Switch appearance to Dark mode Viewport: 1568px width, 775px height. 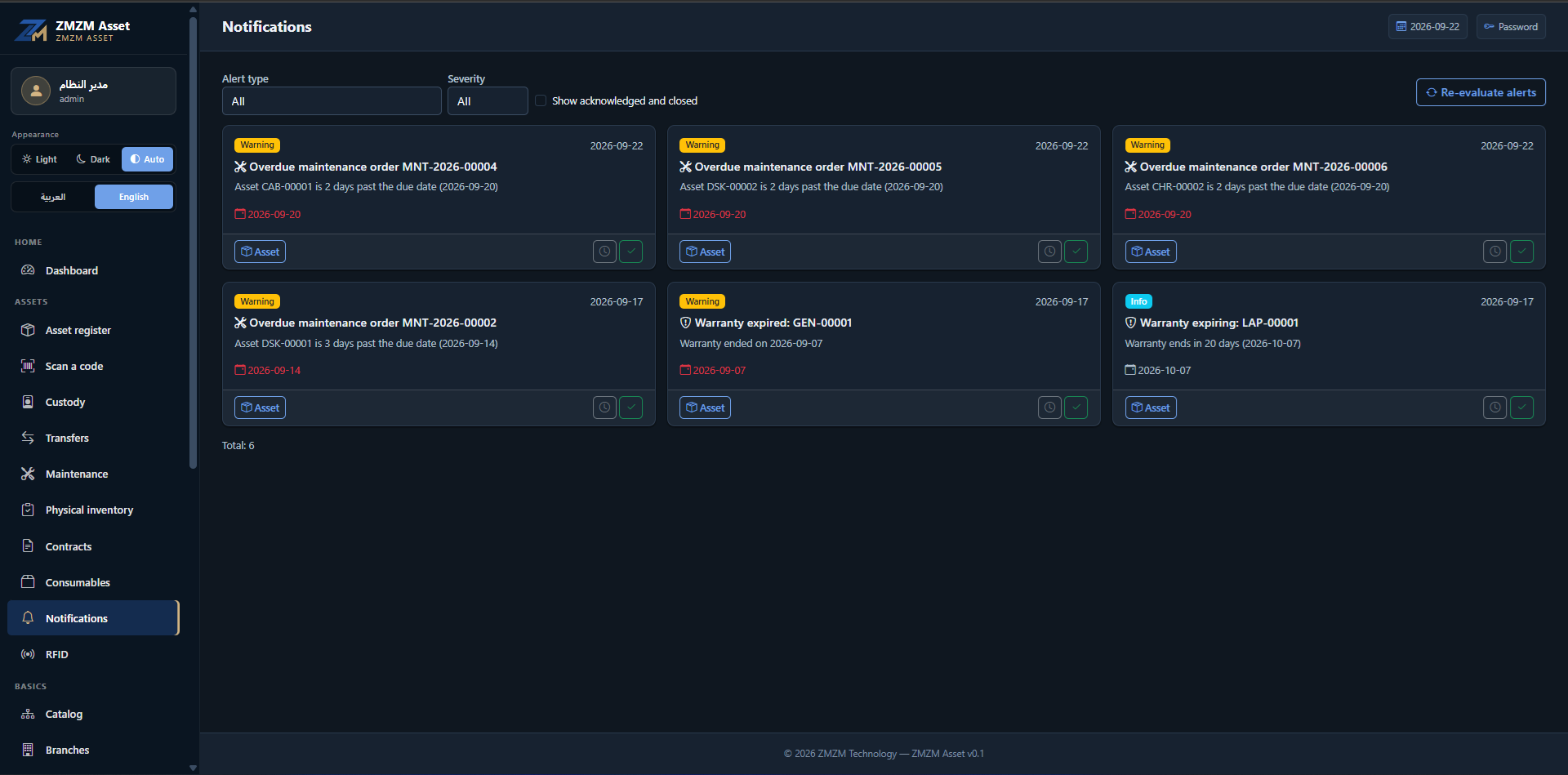click(93, 159)
